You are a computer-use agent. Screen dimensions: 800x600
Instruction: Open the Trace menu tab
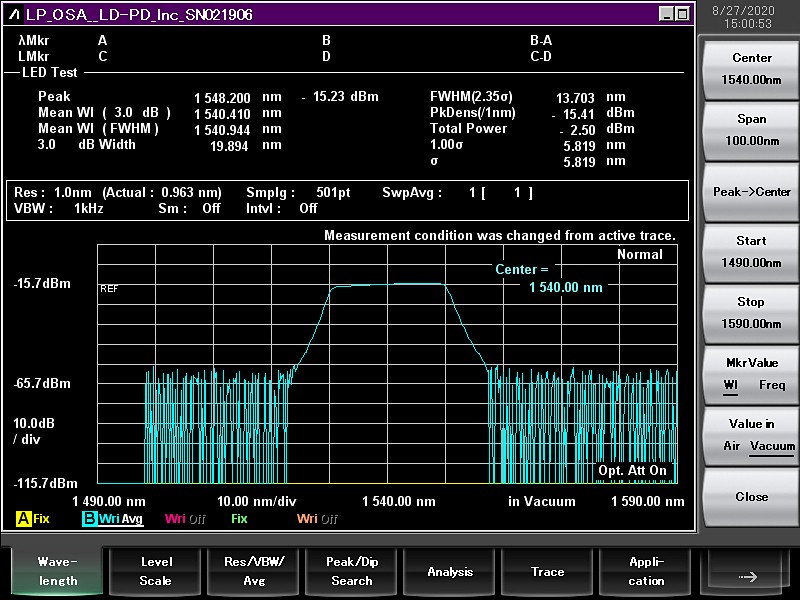[x=547, y=571]
